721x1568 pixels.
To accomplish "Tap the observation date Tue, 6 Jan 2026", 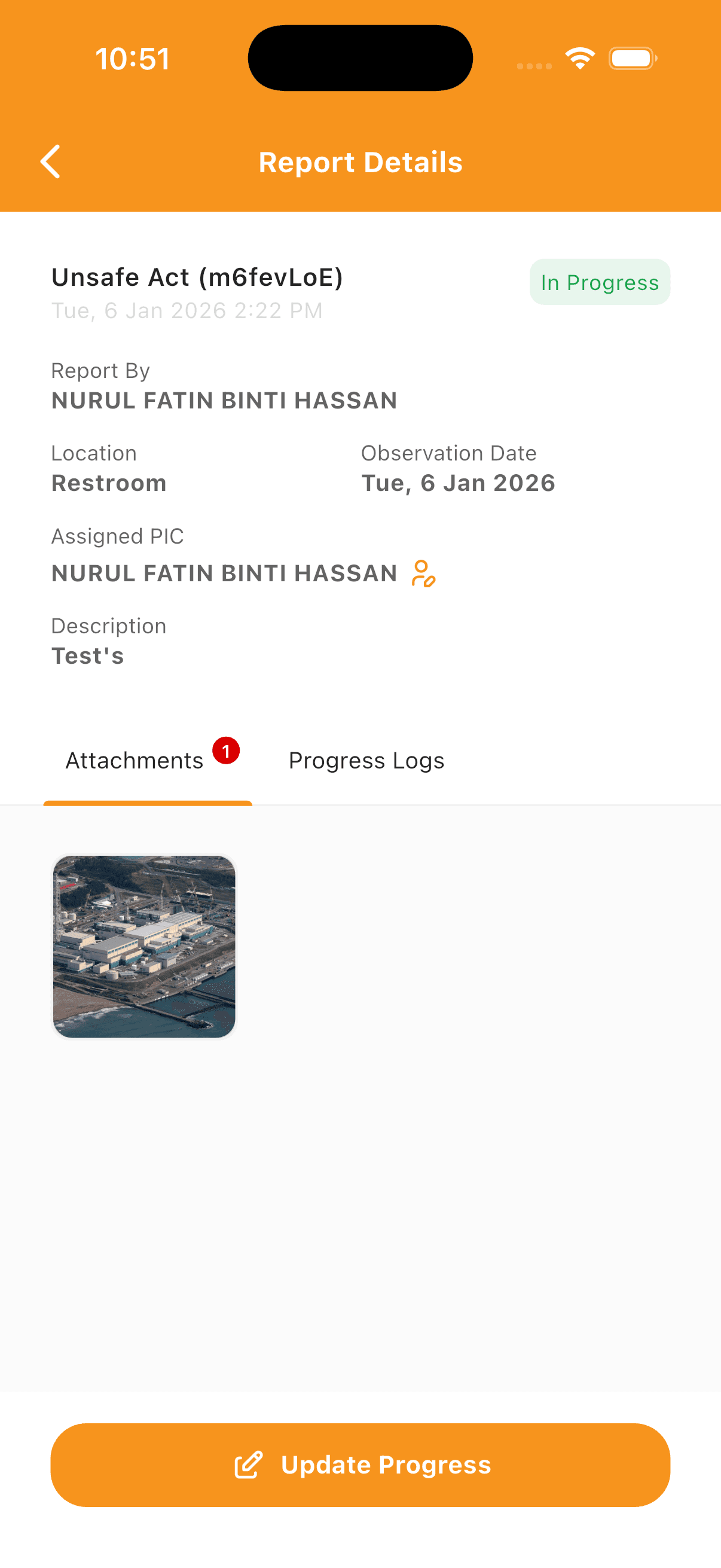I will (457, 483).
